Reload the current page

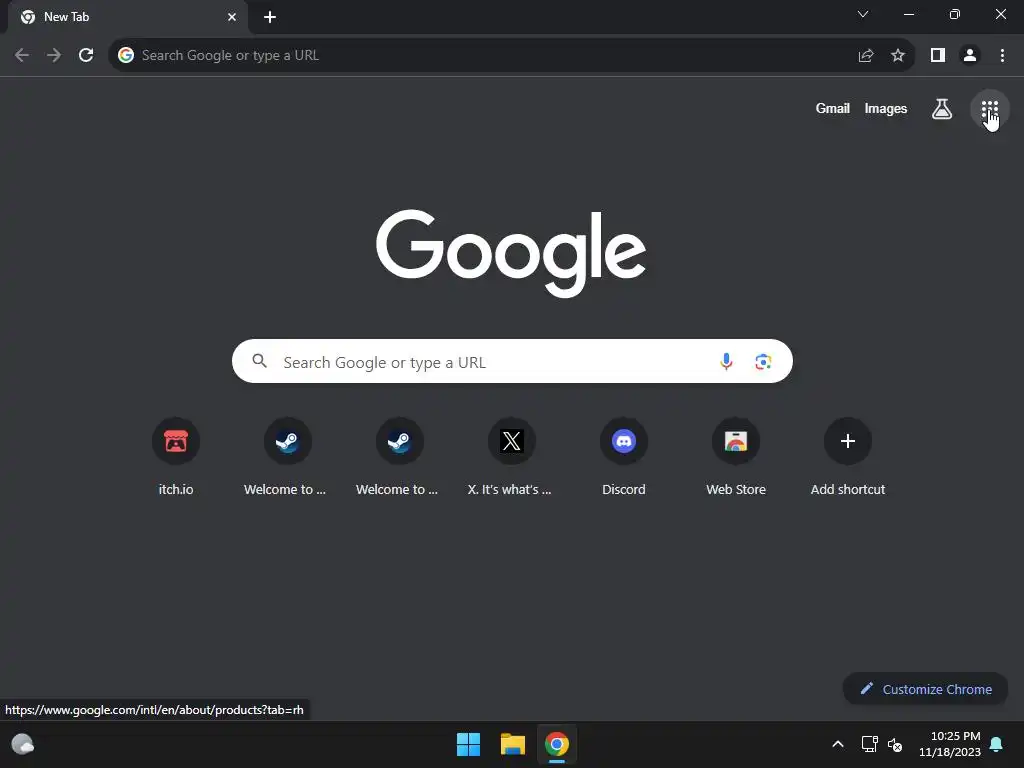86,55
